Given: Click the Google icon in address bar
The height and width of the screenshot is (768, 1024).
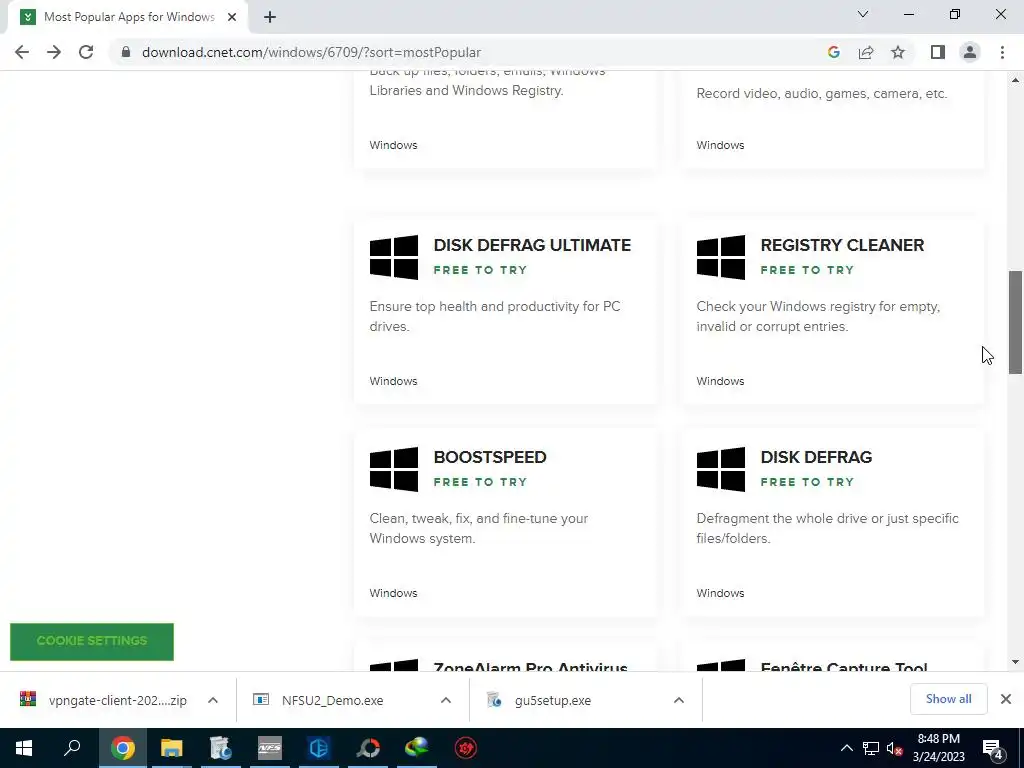Looking at the screenshot, I should pyautogui.click(x=833, y=52).
